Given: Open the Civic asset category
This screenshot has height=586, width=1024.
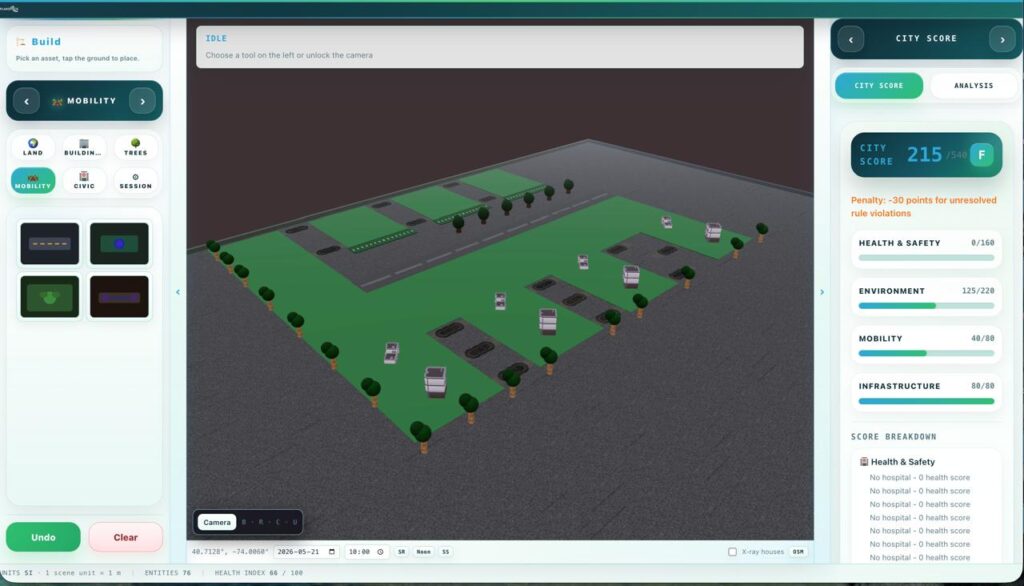Looking at the screenshot, I should click(84, 180).
